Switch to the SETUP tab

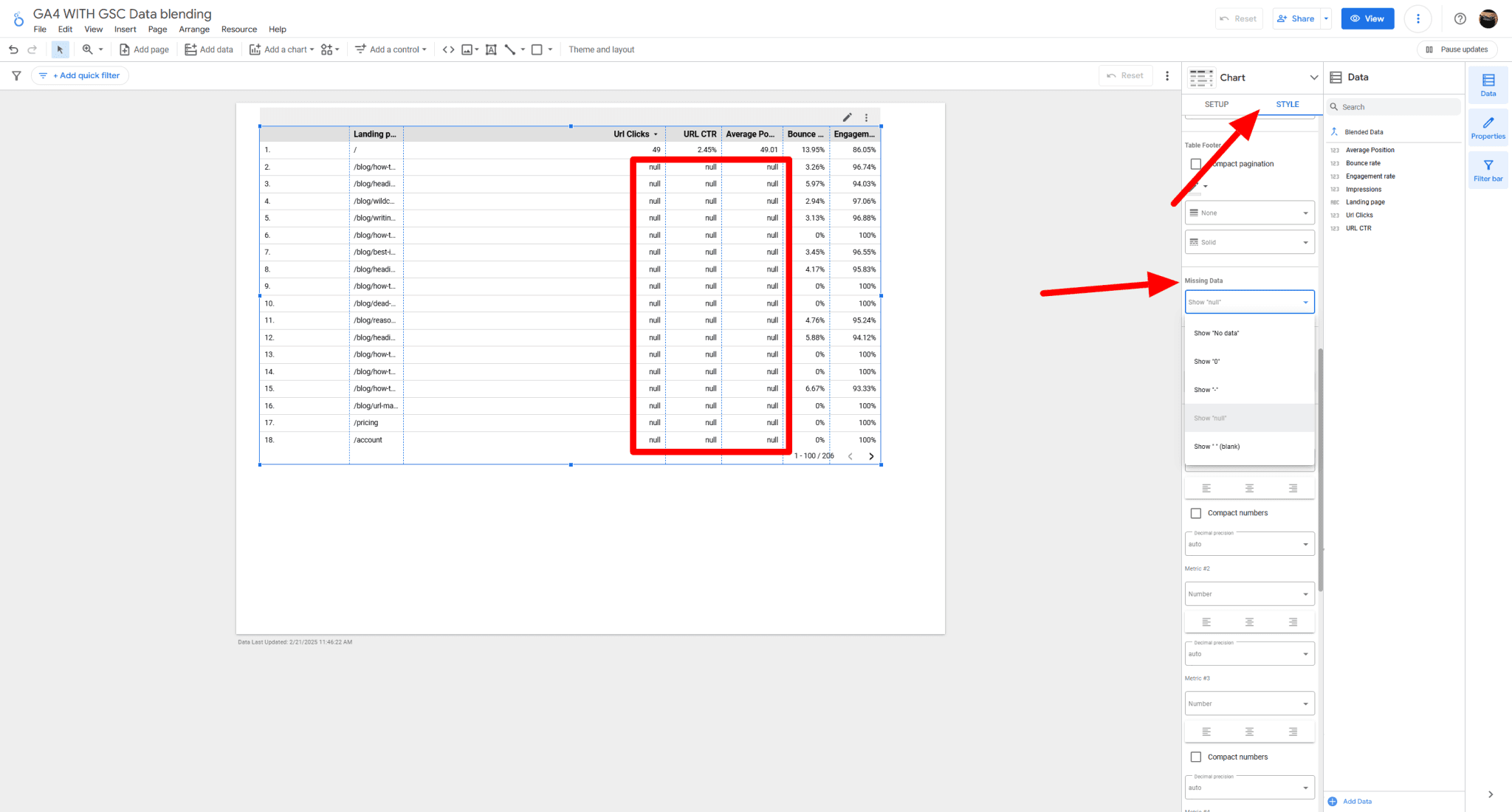(1215, 104)
